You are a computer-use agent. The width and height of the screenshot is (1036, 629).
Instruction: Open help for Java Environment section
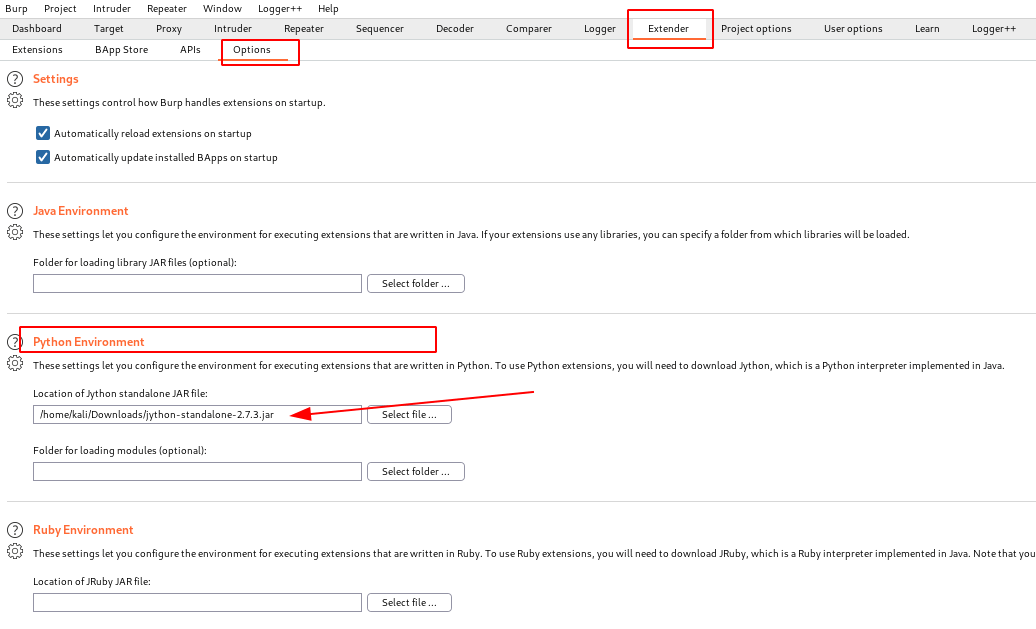pyautogui.click(x=15, y=211)
